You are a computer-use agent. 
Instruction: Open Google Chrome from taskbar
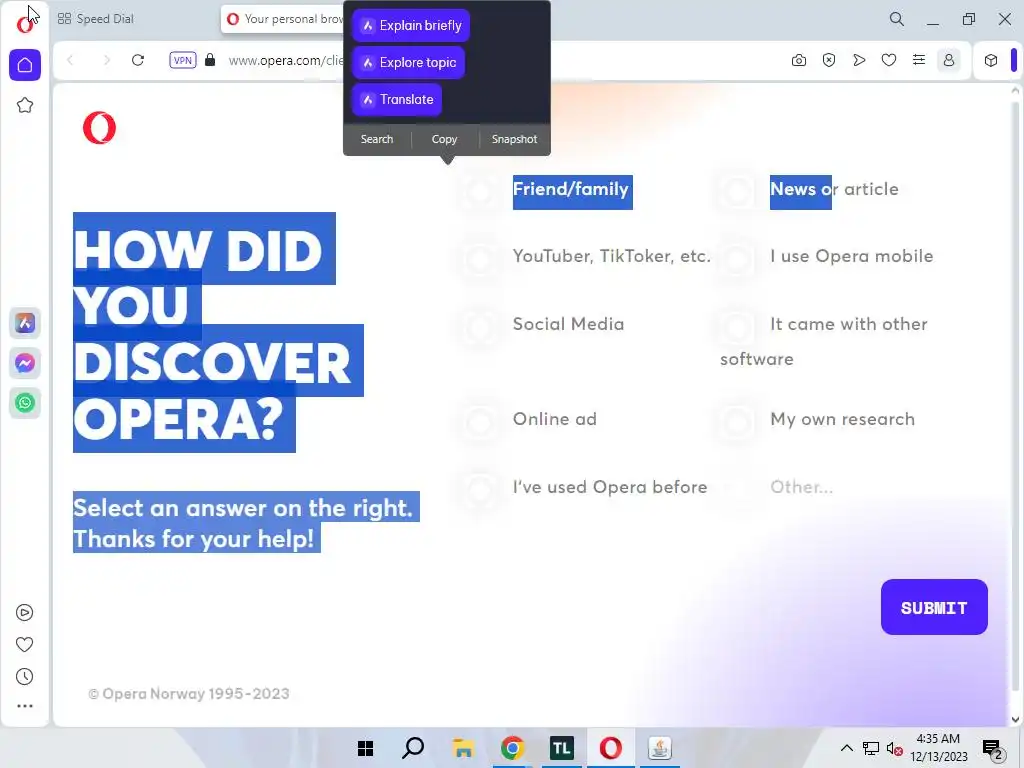[x=513, y=748]
